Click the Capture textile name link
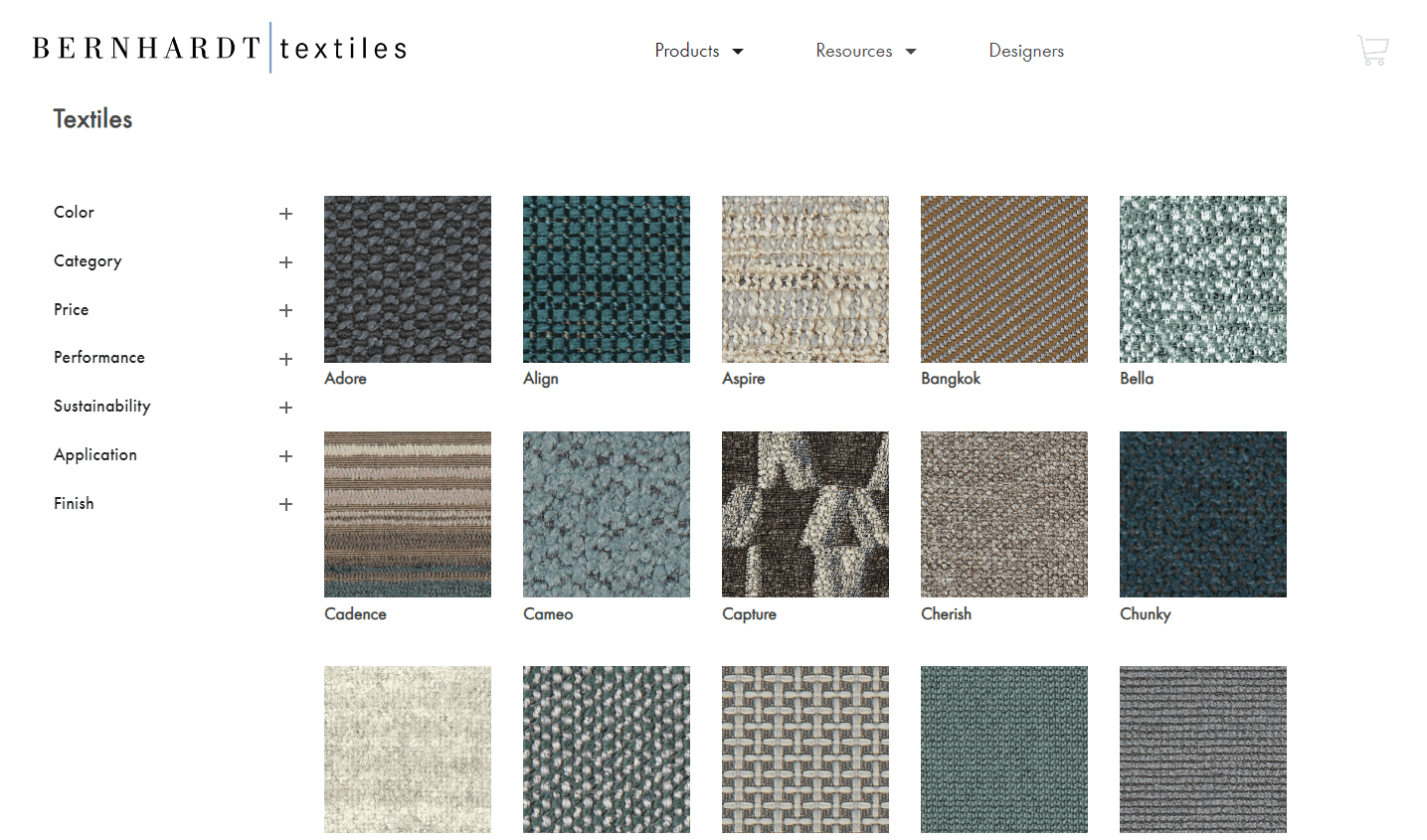The image size is (1427, 840). point(749,614)
